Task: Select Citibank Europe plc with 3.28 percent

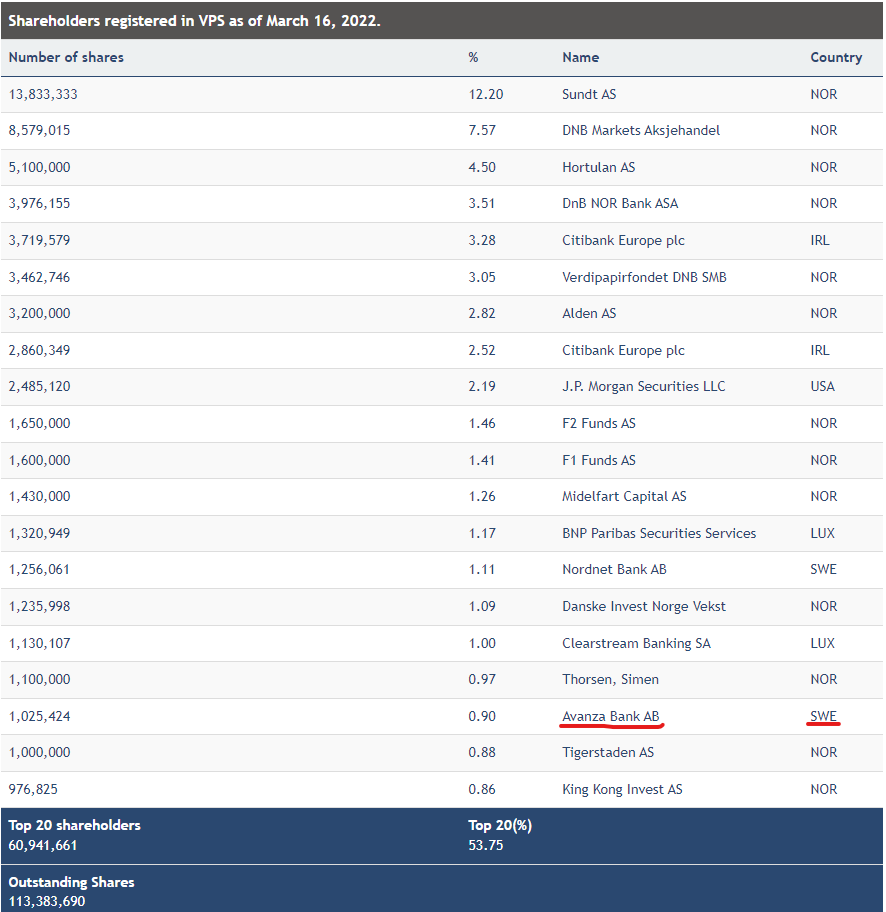Action: pyautogui.click(x=623, y=240)
